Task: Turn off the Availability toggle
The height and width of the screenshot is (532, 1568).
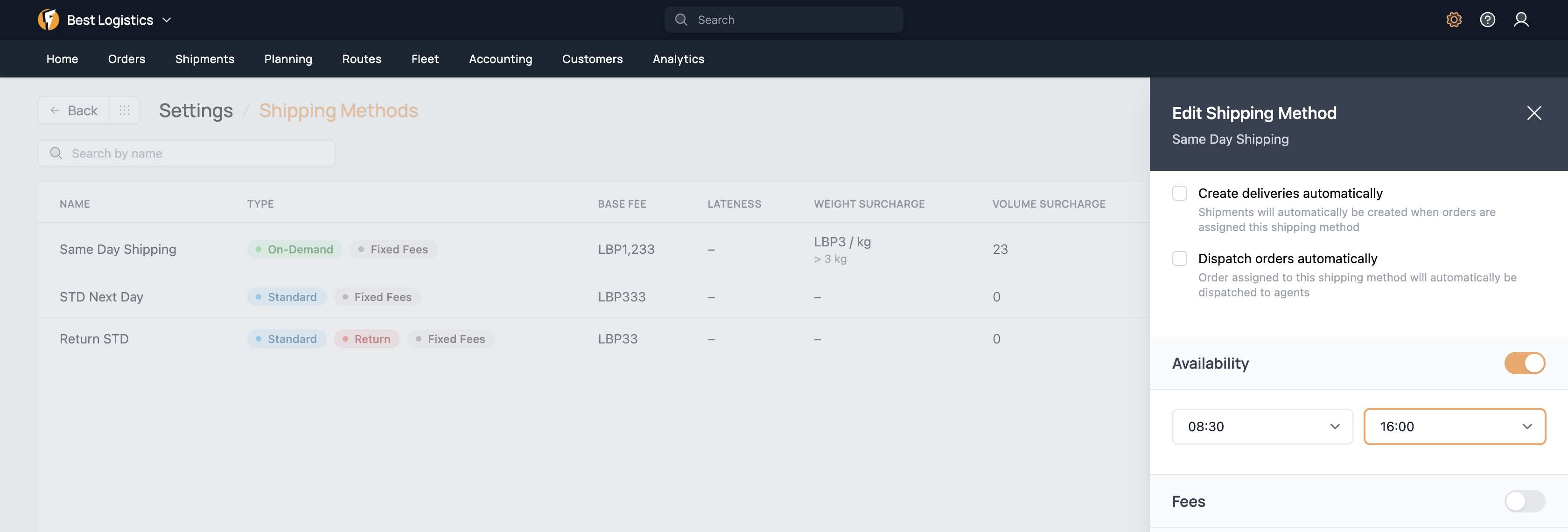Action: tap(1524, 364)
